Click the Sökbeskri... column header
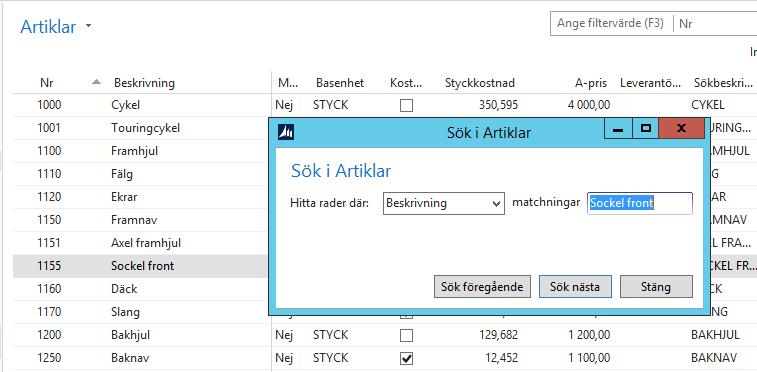This screenshot has height=372, width=757. [722, 83]
